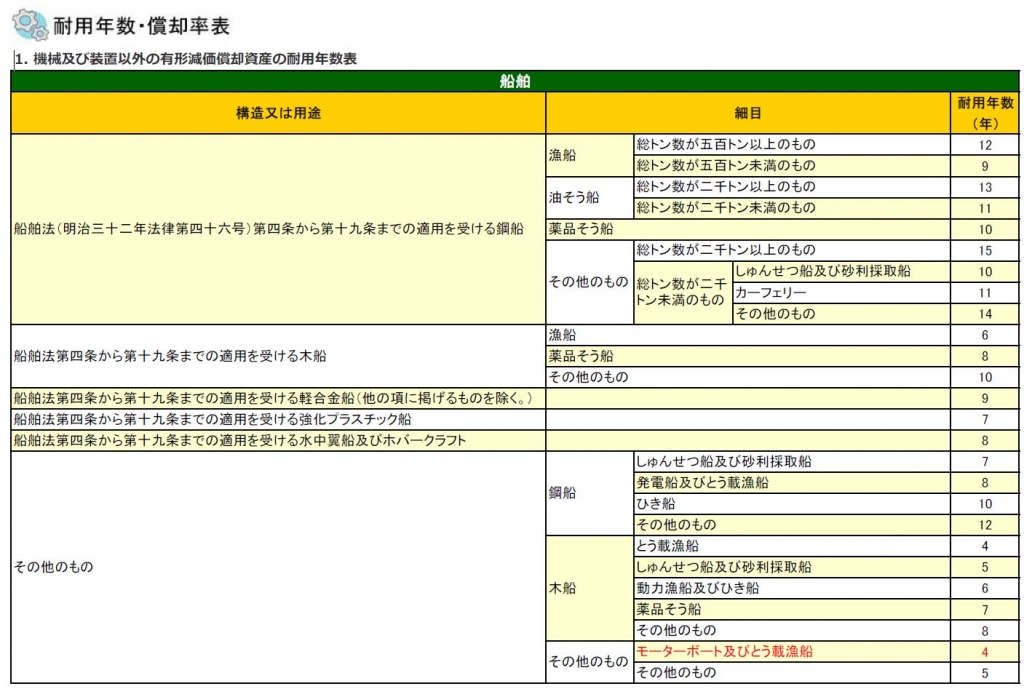
Task: Click the green 船舶 table header bar
Action: click(514, 81)
